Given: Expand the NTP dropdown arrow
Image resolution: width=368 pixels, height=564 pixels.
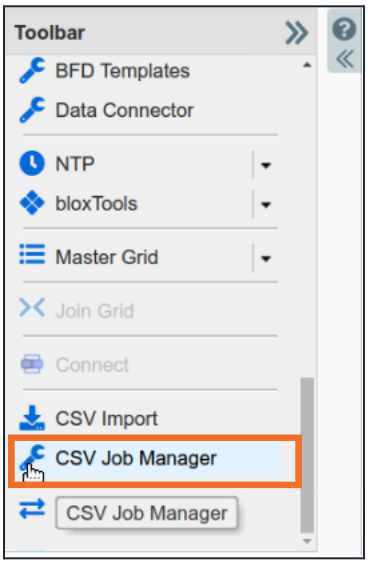Looking at the screenshot, I should tap(266, 165).
